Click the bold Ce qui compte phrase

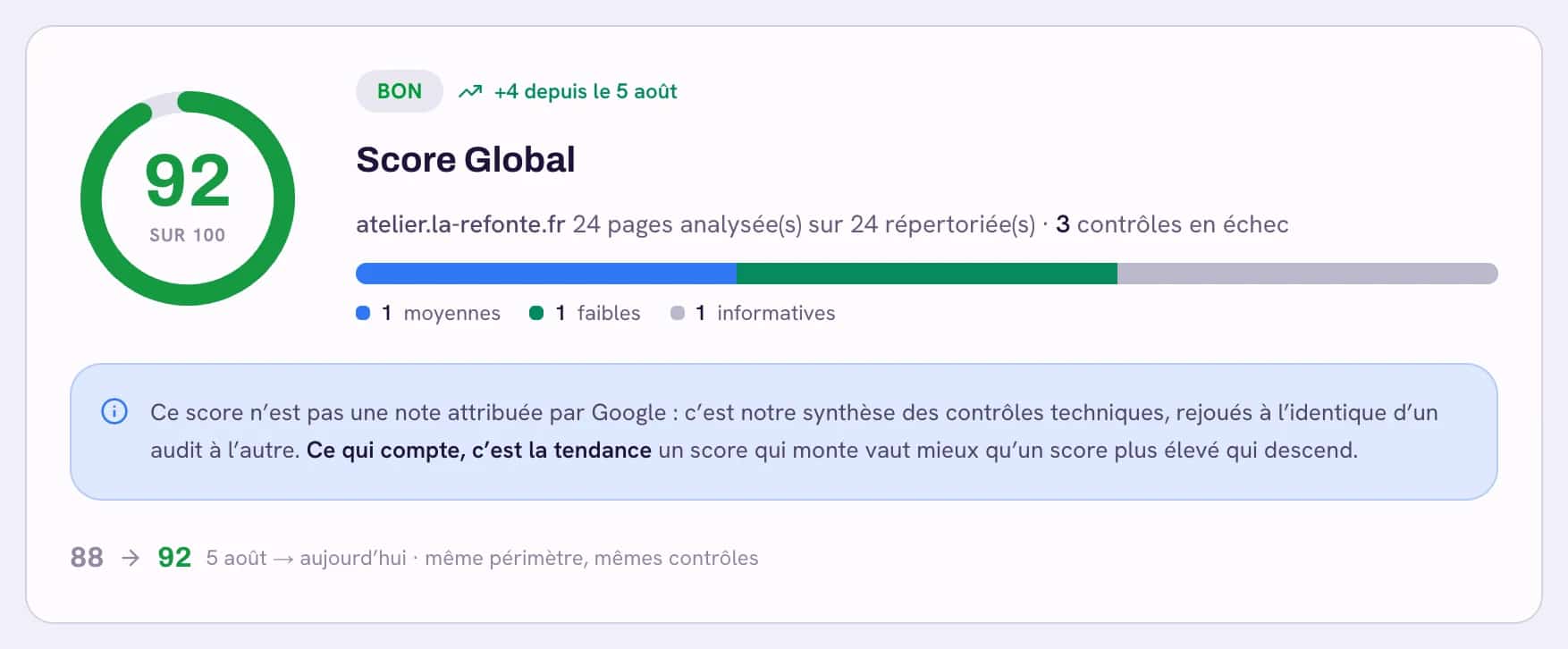479,450
